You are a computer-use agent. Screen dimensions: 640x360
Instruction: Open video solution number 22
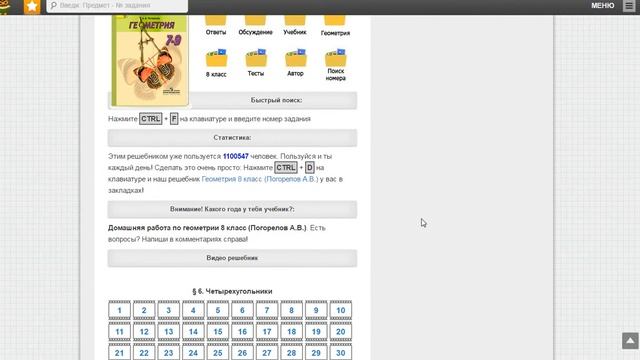click(x=144, y=352)
